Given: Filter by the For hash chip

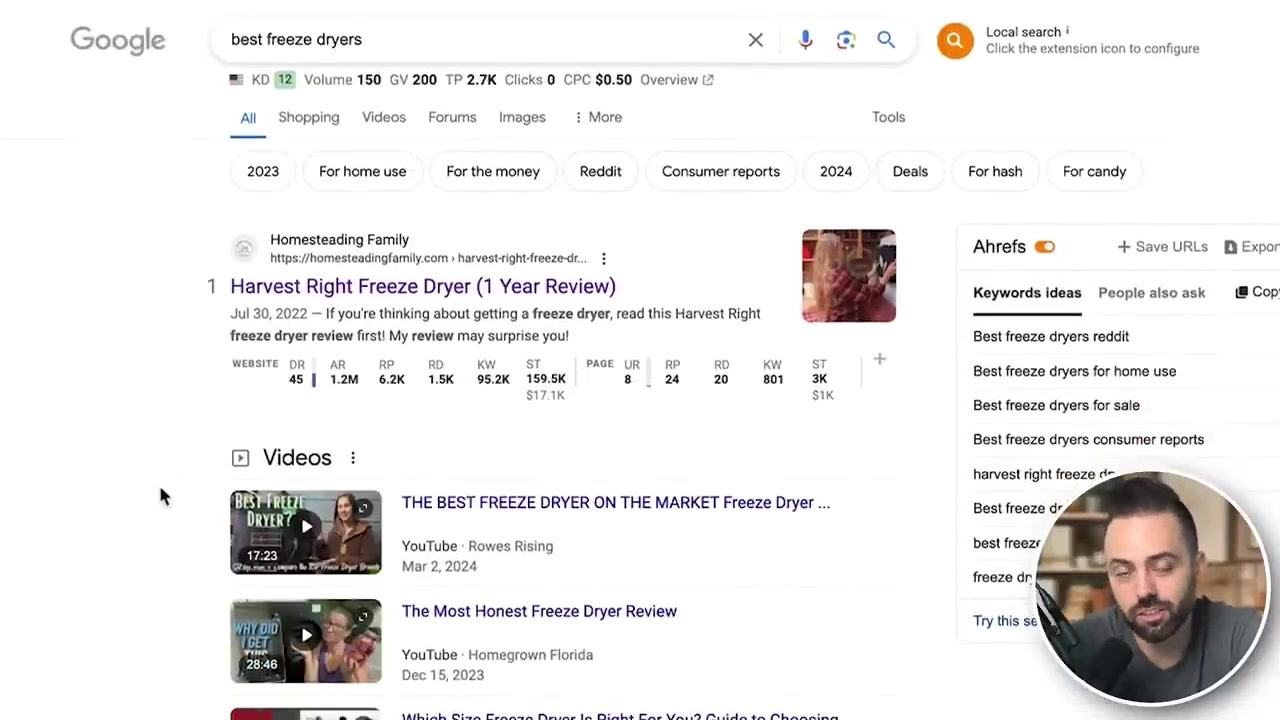Looking at the screenshot, I should coord(995,171).
